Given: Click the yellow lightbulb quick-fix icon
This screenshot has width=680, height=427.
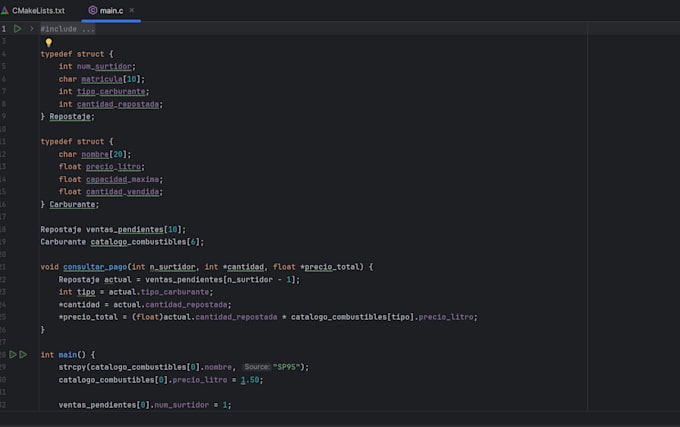Looking at the screenshot, I should (x=49, y=42).
